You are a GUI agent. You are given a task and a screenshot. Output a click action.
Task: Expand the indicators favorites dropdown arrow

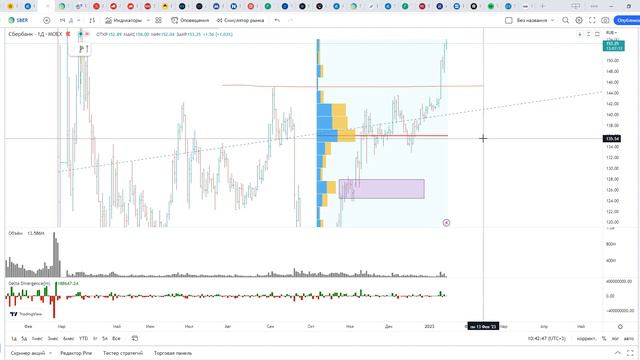[x=148, y=20]
